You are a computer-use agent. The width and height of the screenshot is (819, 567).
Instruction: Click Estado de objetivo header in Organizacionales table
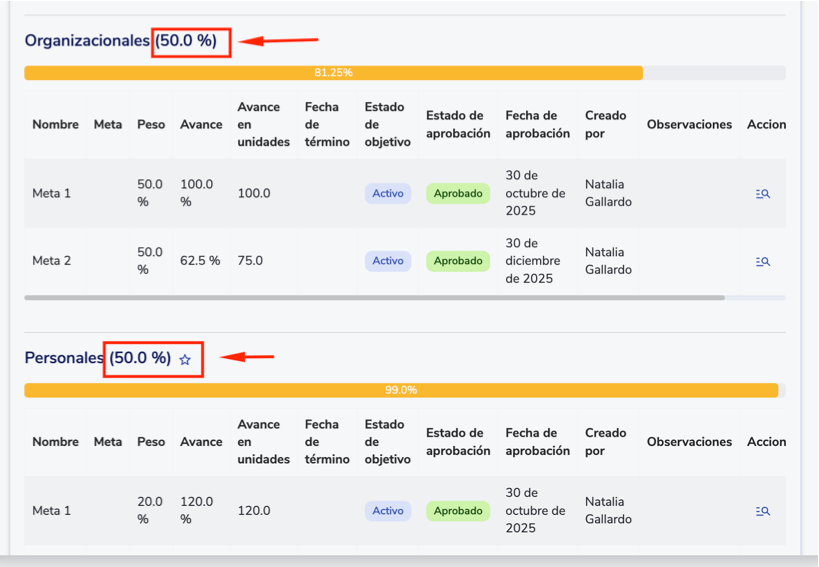387,125
